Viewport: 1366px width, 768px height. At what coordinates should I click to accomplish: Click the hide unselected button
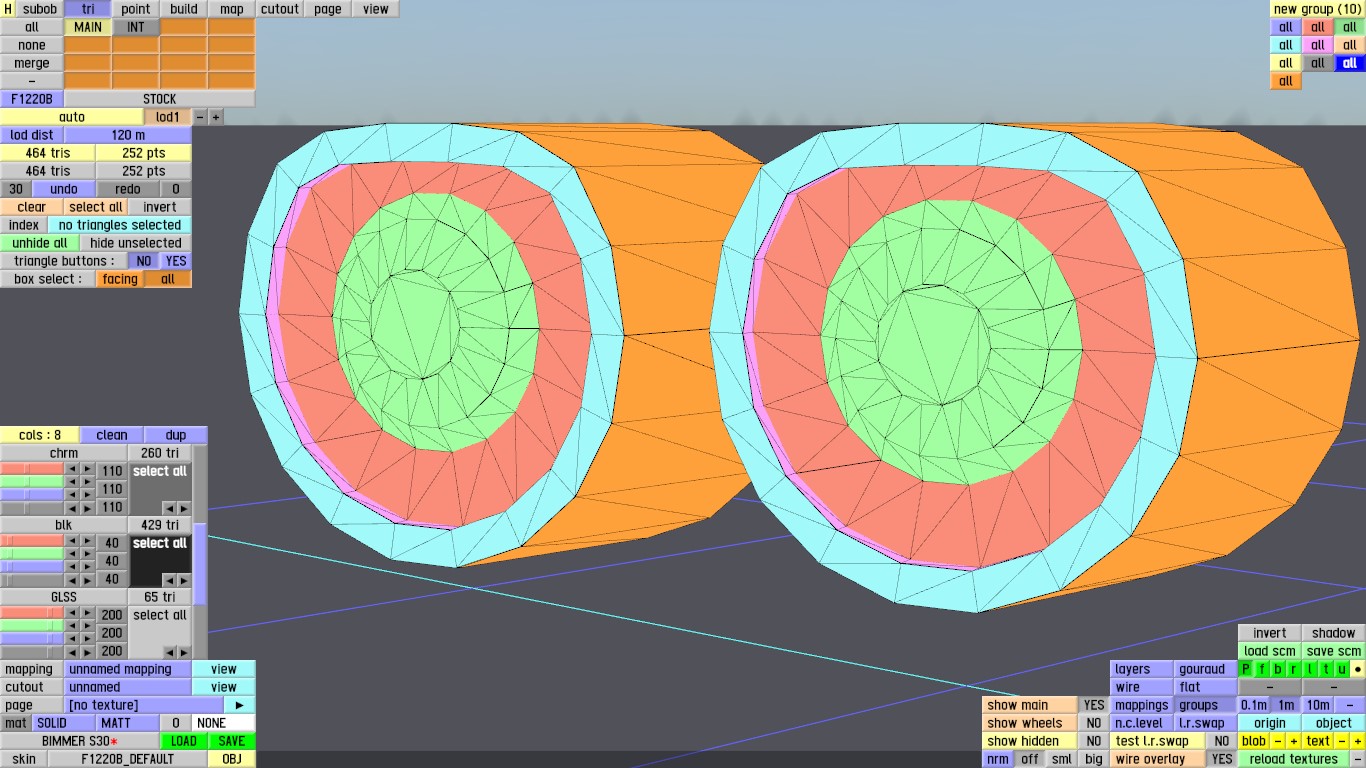pos(136,243)
